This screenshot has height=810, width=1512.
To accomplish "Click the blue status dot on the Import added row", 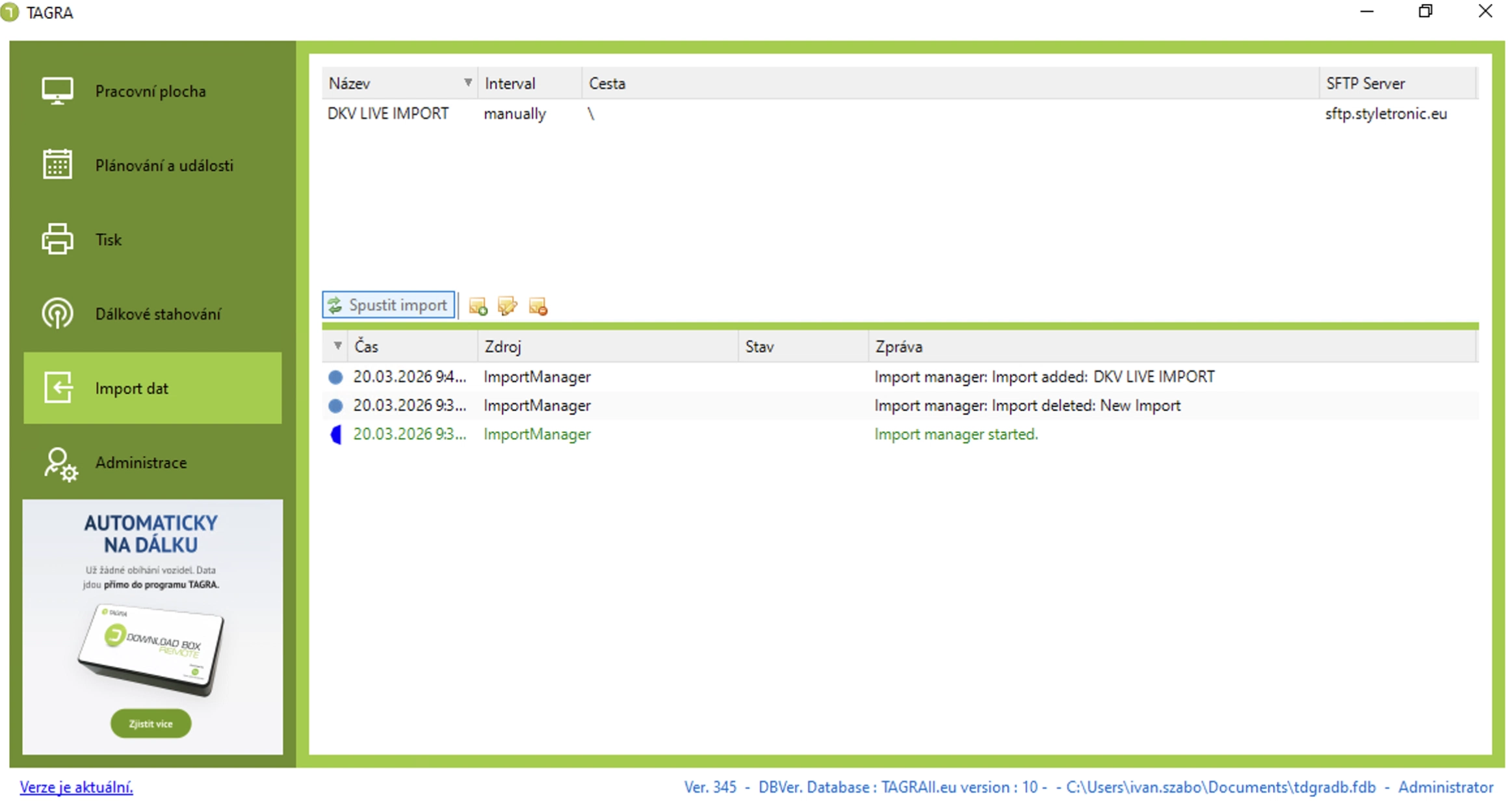I will click(x=335, y=377).
